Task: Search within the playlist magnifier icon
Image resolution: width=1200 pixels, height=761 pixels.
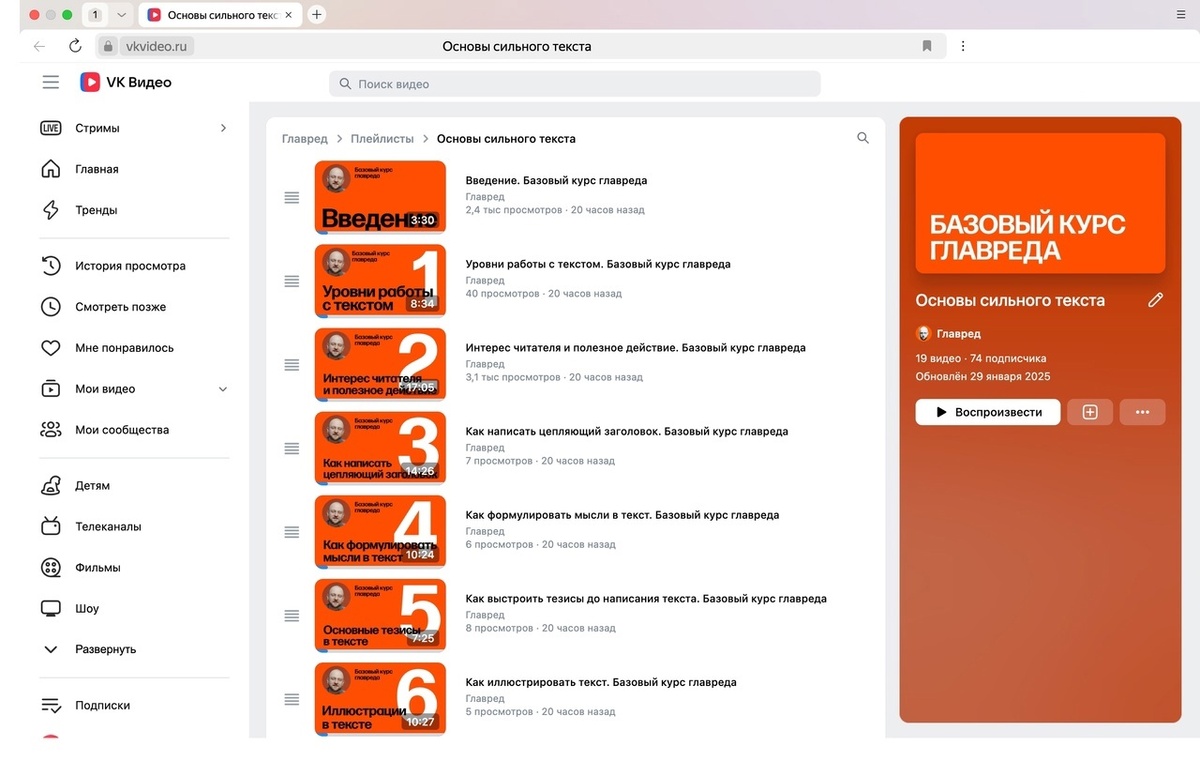Action: pyautogui.click(x=863, y=138)
